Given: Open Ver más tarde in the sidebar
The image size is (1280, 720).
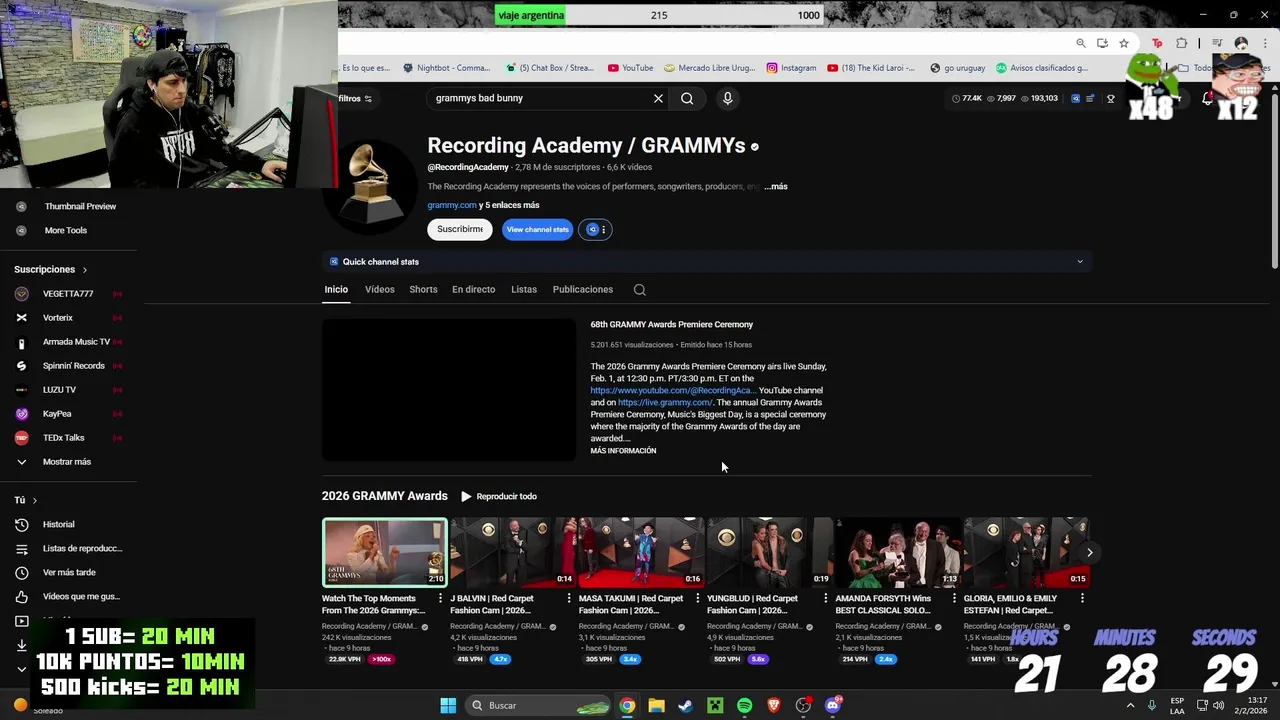Looking at the screenshot, I should click(x=68, y=572).
